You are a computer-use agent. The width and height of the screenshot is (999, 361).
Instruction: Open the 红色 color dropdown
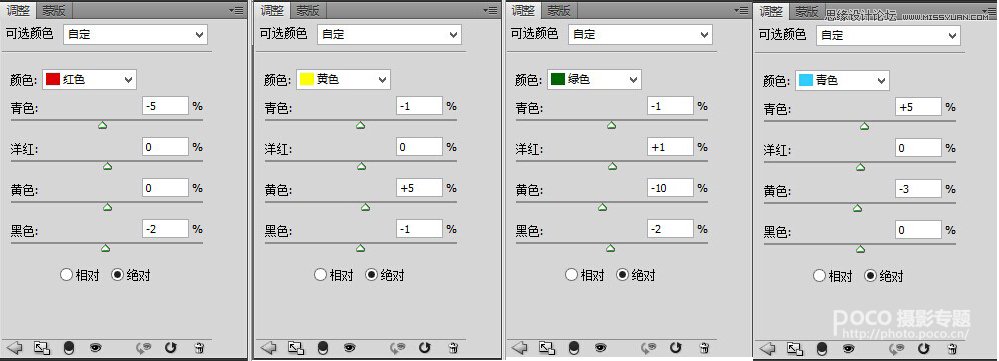89,80
